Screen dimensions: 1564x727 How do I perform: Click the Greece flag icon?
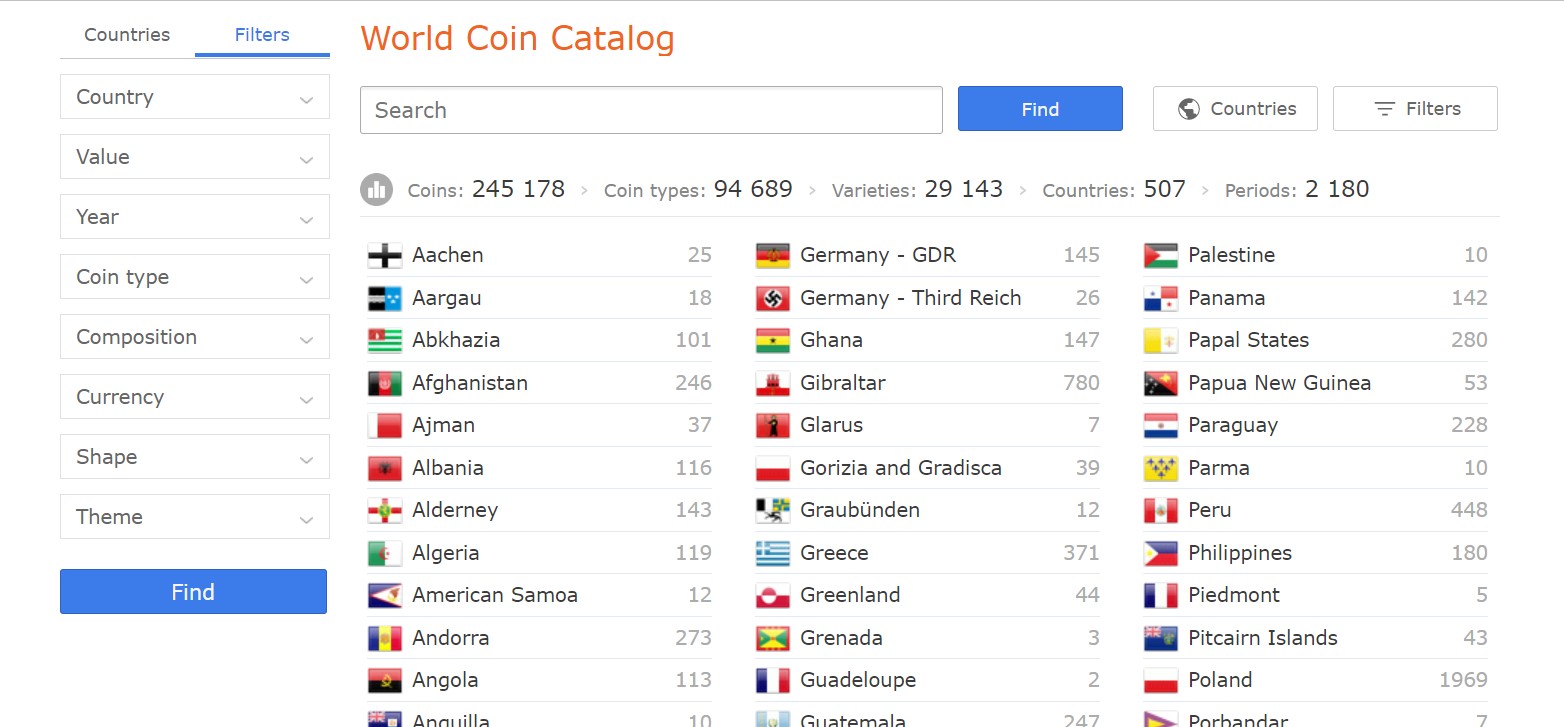click(x=773, y=553)
